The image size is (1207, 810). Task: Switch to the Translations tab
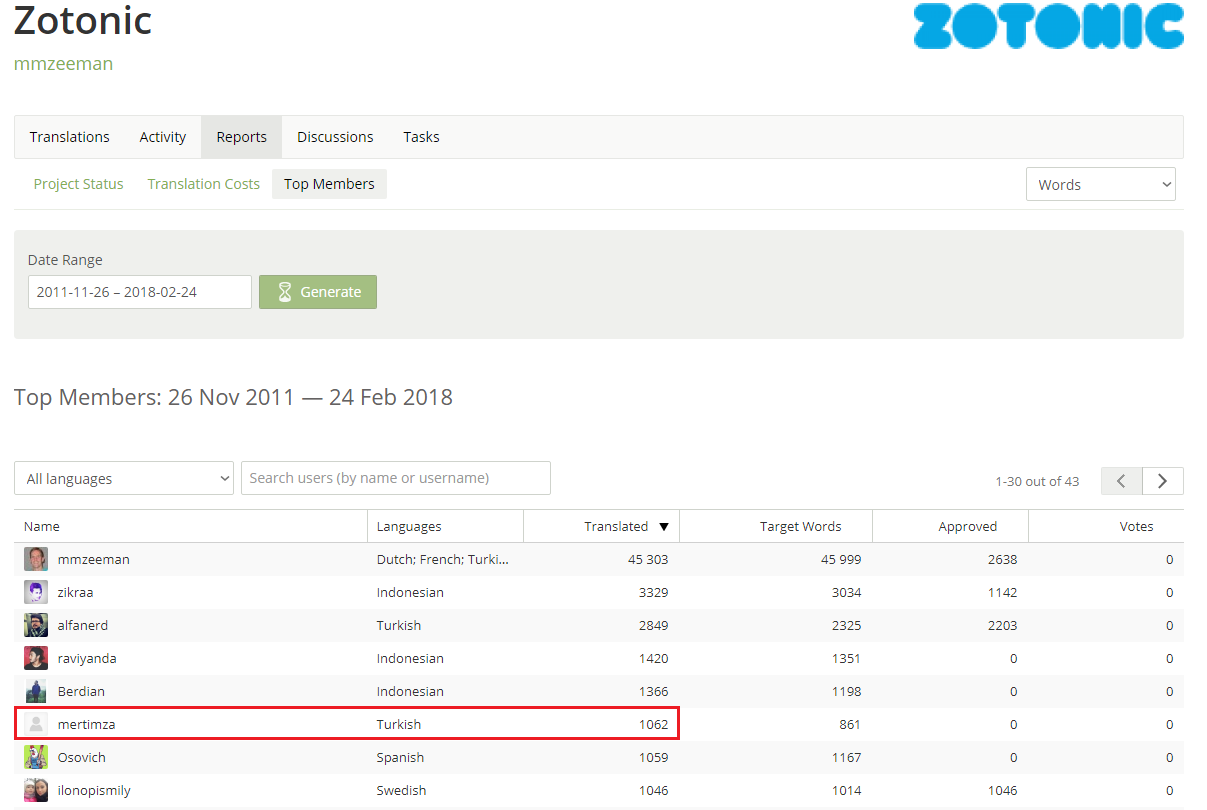(x=69, y=137)
